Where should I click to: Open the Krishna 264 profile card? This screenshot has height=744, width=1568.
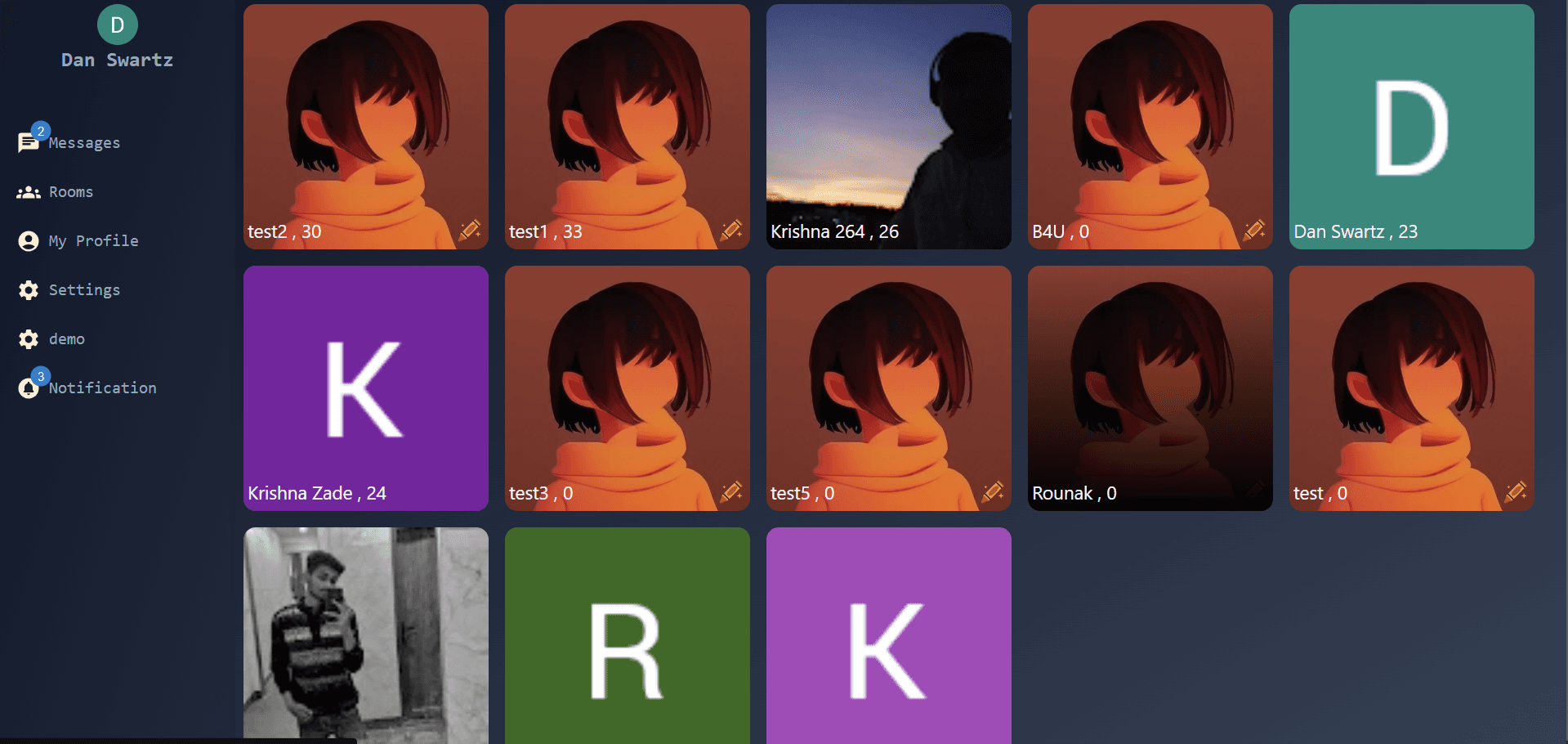pos(888,127)
